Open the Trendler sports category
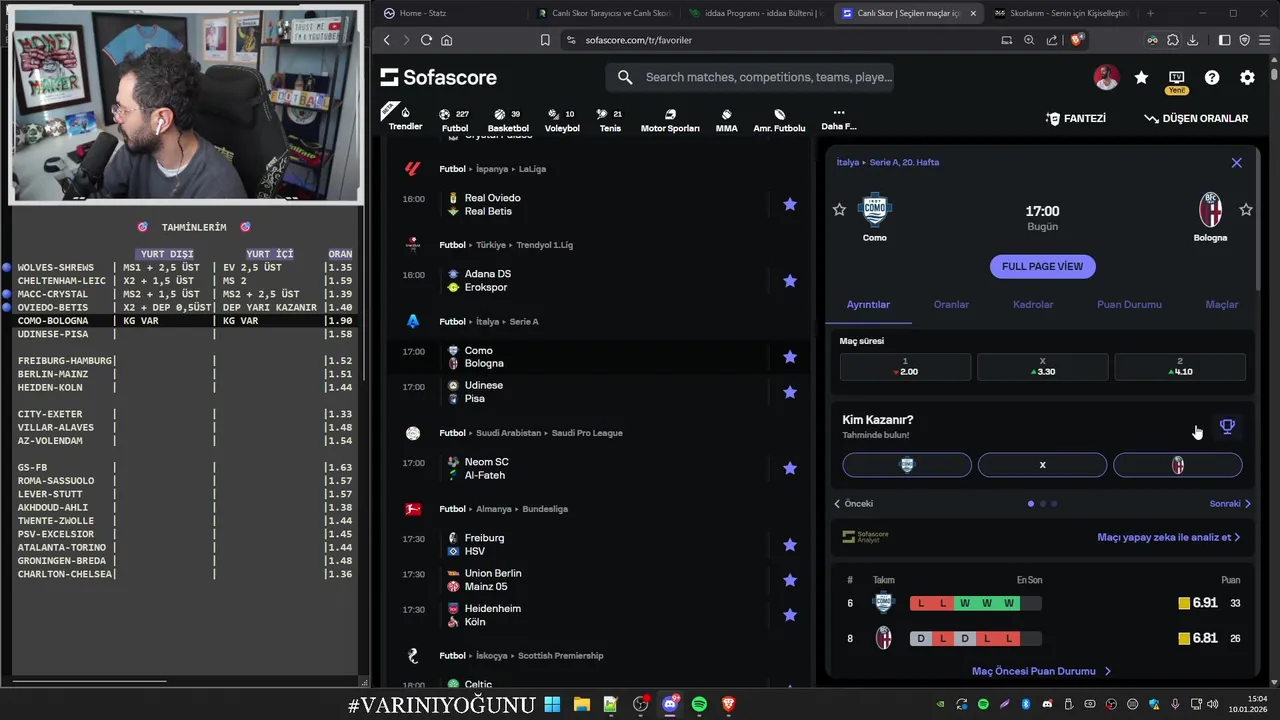The image size is (1280, 720). 405,118
